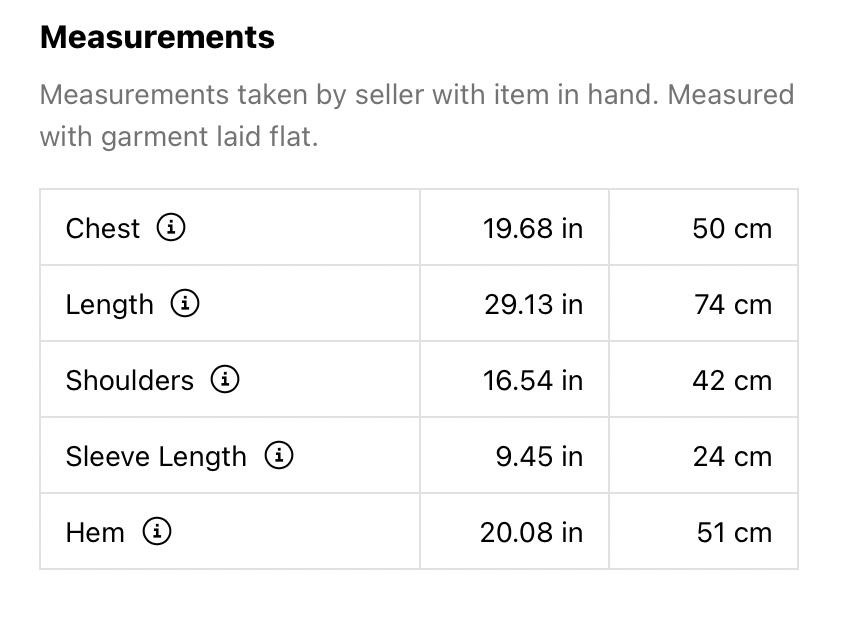Screen dimensions: 862x618
Task: Select the Hem row label
Action: point(95,532)
